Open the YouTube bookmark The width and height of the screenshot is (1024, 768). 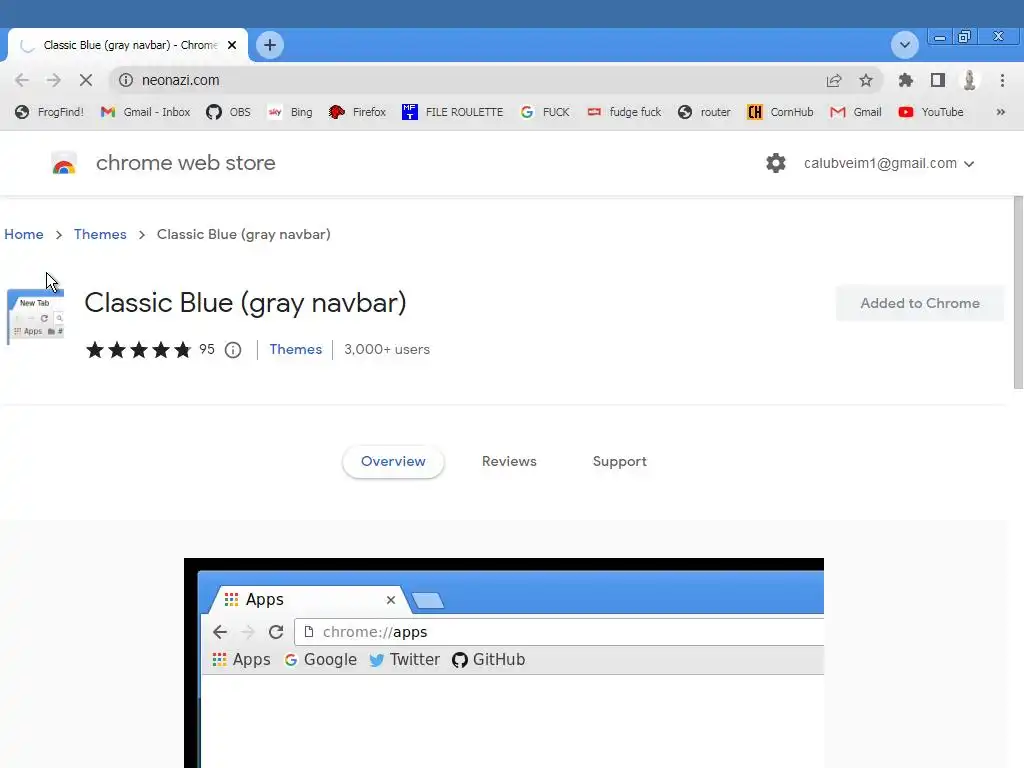(x=931, y=112)
